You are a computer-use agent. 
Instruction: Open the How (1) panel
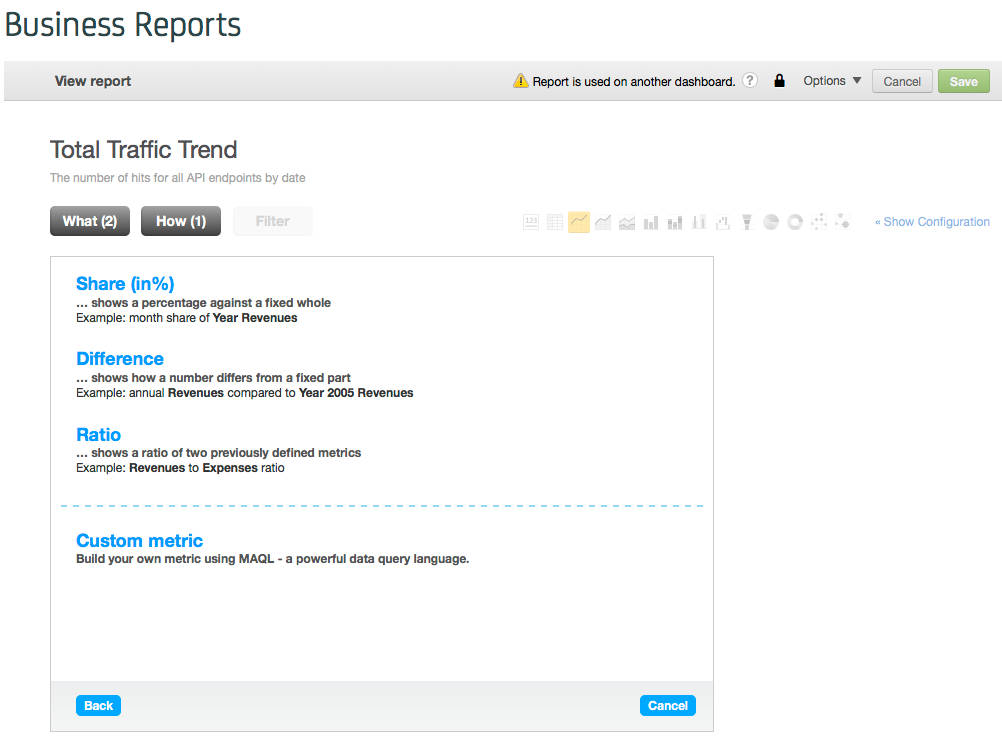coord(181,221)
